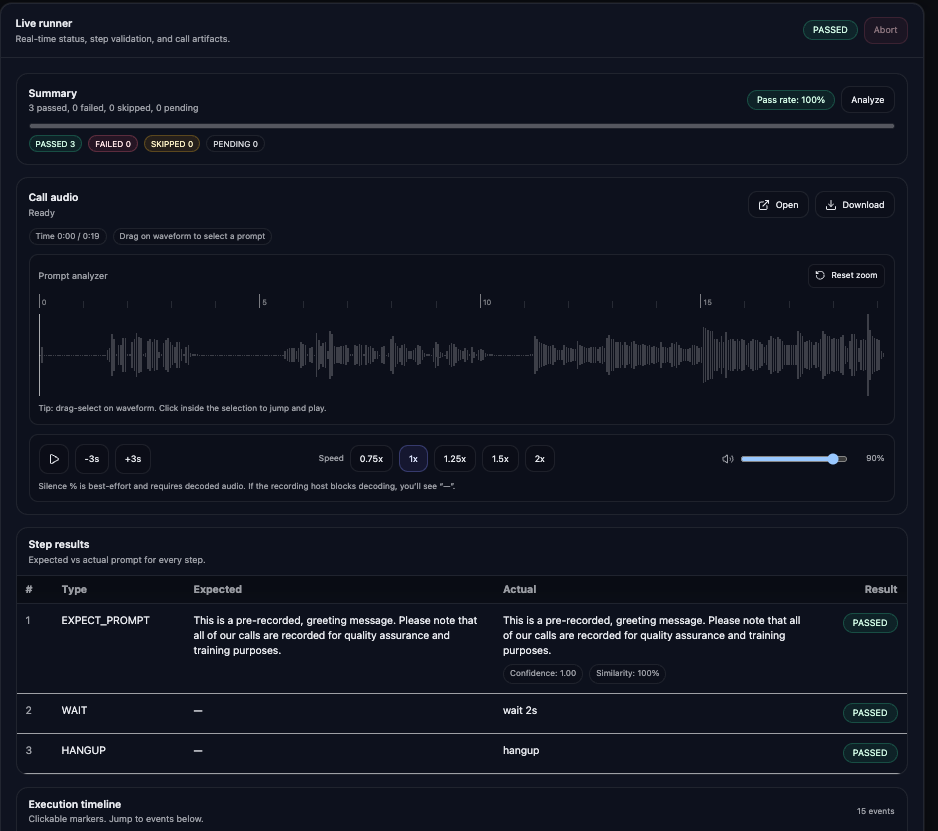Open call audio in new window
This screenshot has width=938, height=831.
(778, 205)
